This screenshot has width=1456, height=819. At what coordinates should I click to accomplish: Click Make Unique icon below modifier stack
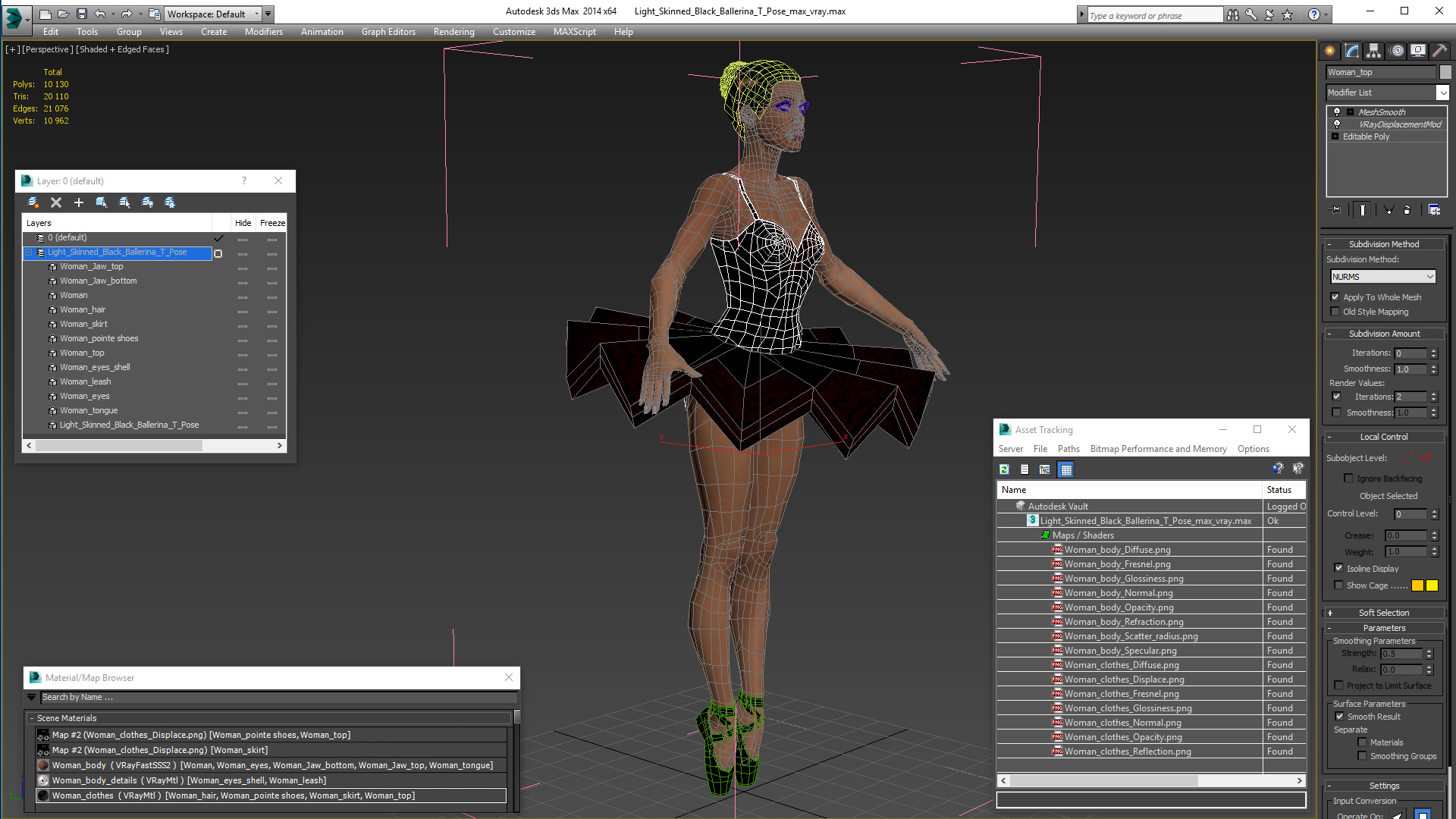tap(1389, 210)
